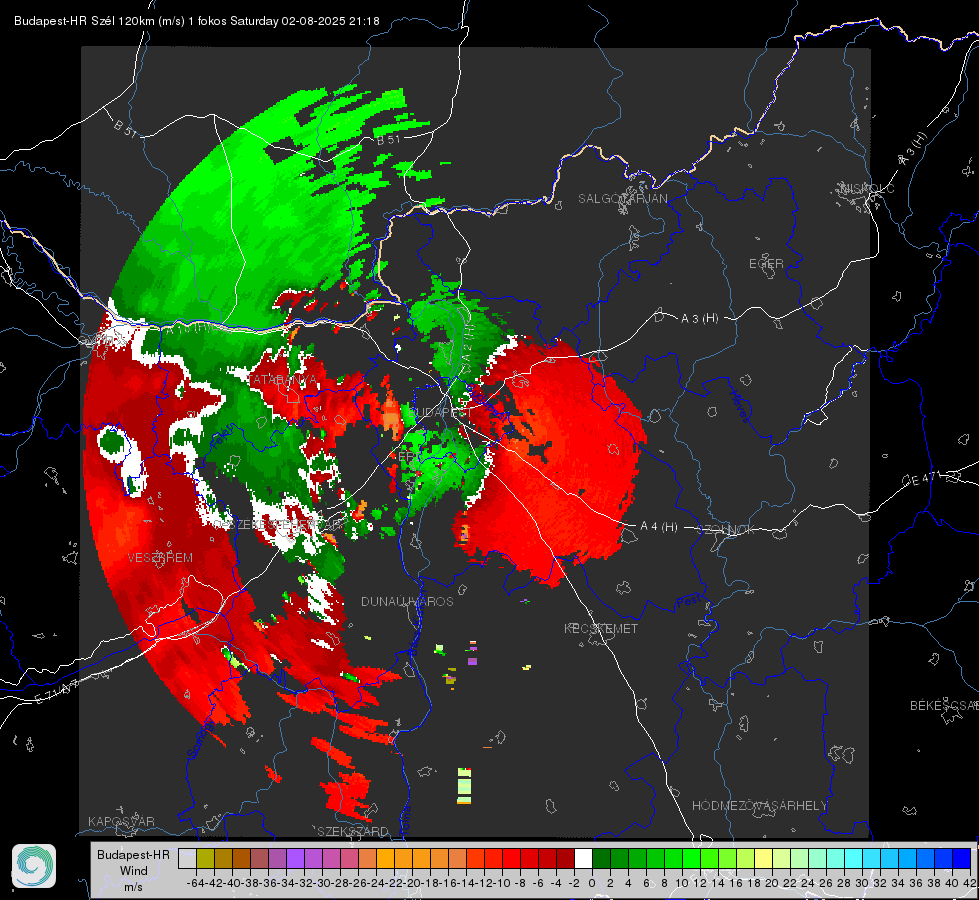Click the KAPOSVÁR city label

point(121,821)
